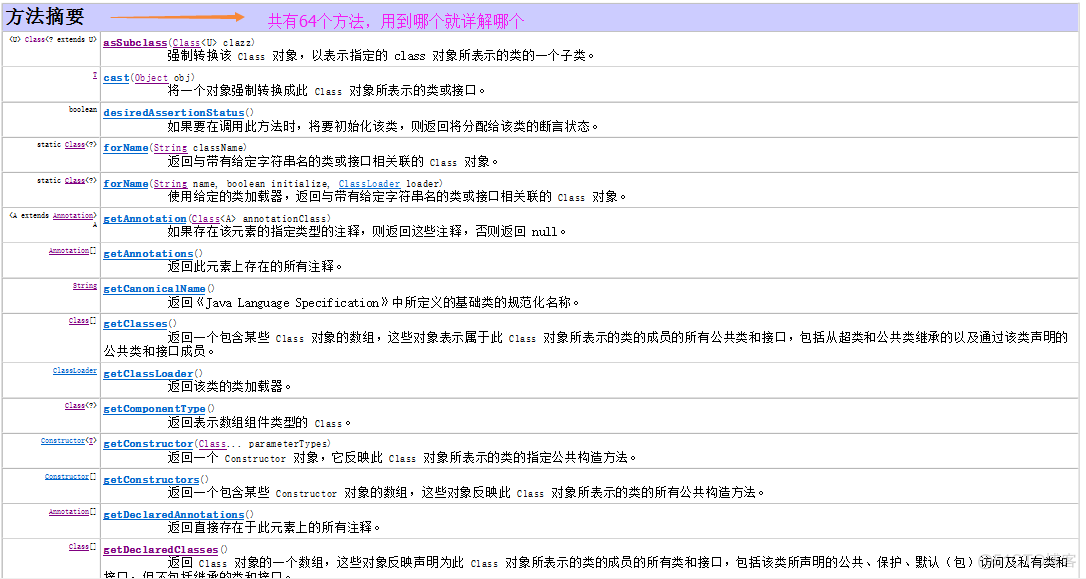This screenshot has width=1086, height=579.
Task: Open the getAnnotation method documentation
Action: 143,218
